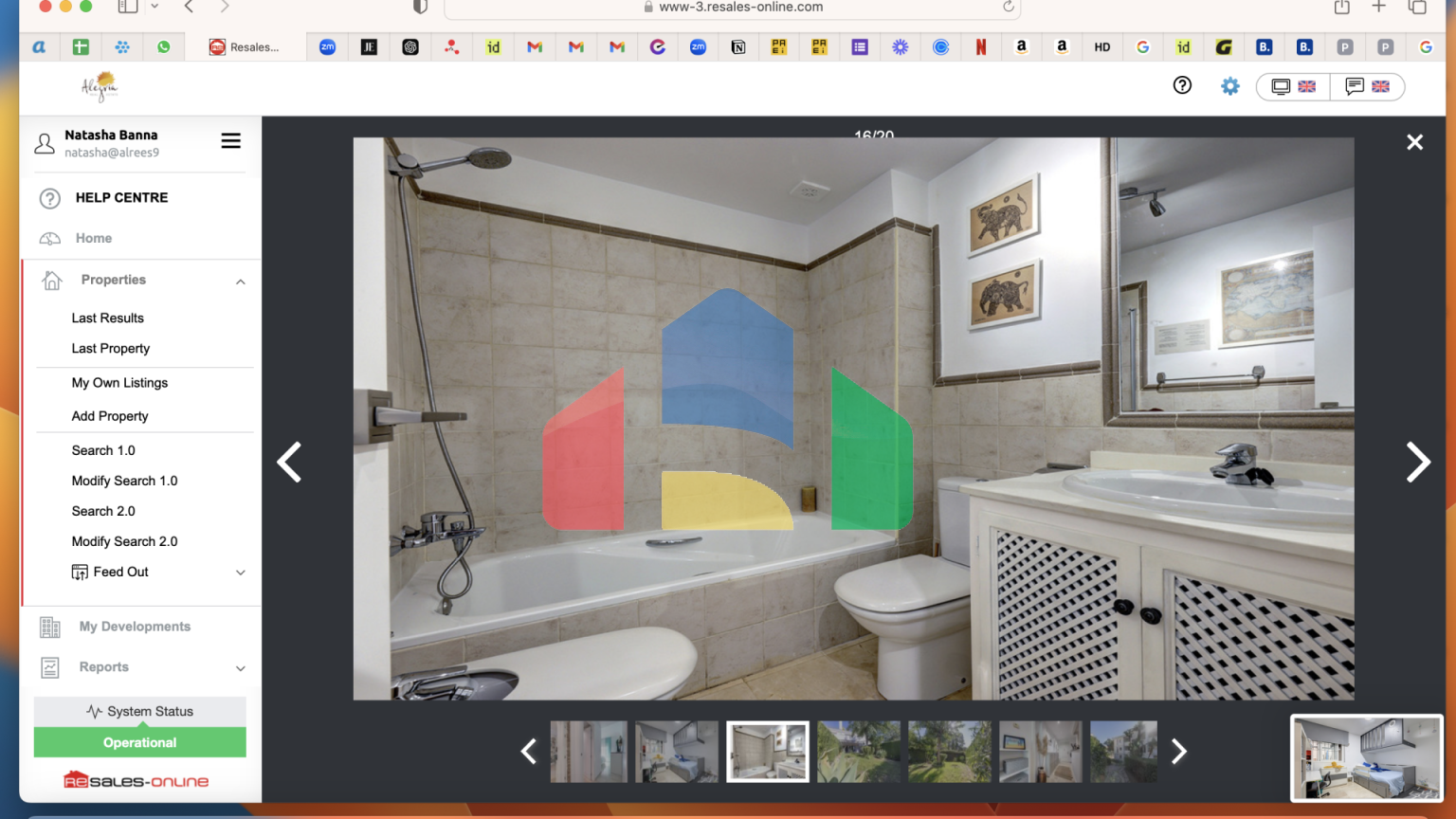The height and width of the screenshot is (819, 1456).
Task: Collapse the Properties menu section
Action: point(241,282)
